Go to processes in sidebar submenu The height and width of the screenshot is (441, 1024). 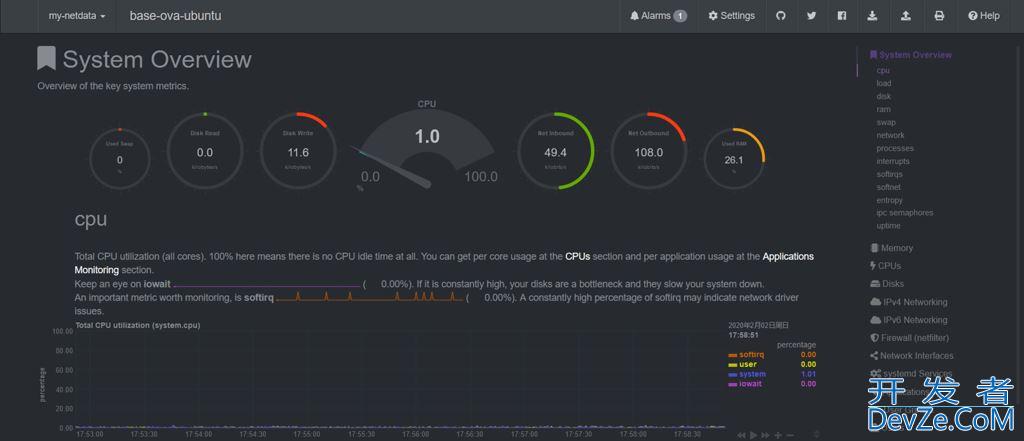[x=895, y=148]
